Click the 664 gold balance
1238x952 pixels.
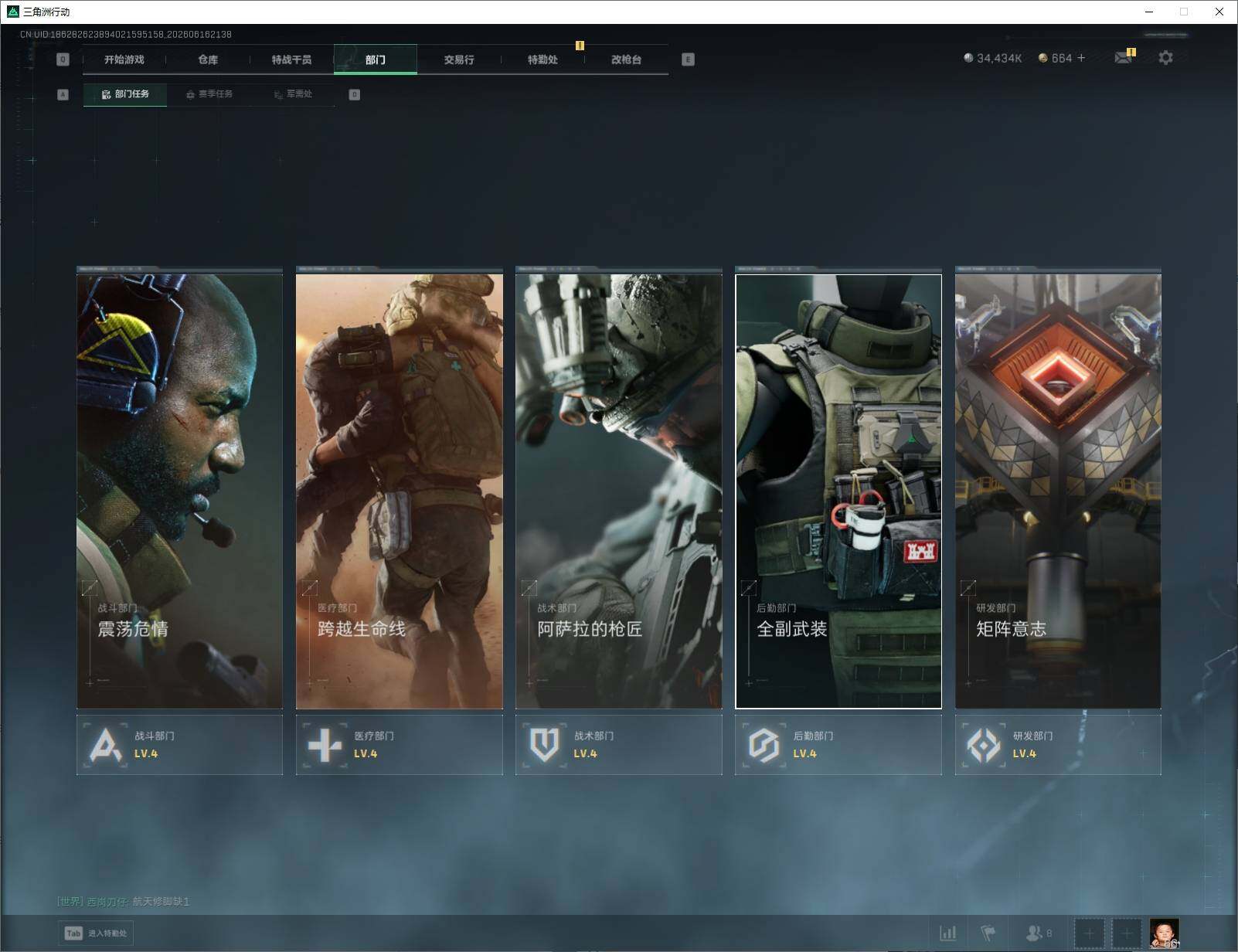pyautogui.click(x=1062, y=58)
